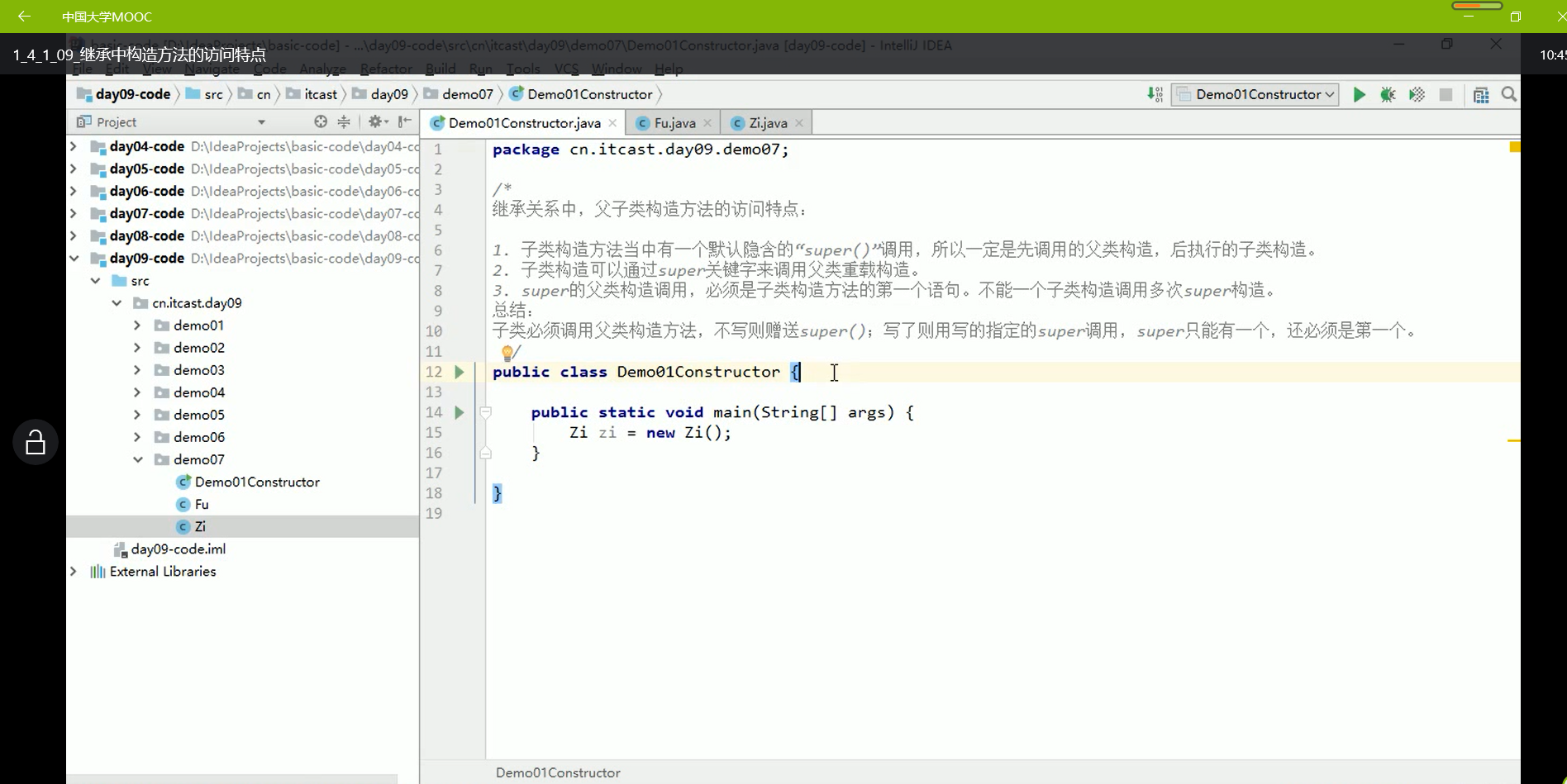Image resolution: width=1567 pixels, height=784 pixels.
Task: Open Project Structure icon in toolbar
Action: pos(1481,95)
